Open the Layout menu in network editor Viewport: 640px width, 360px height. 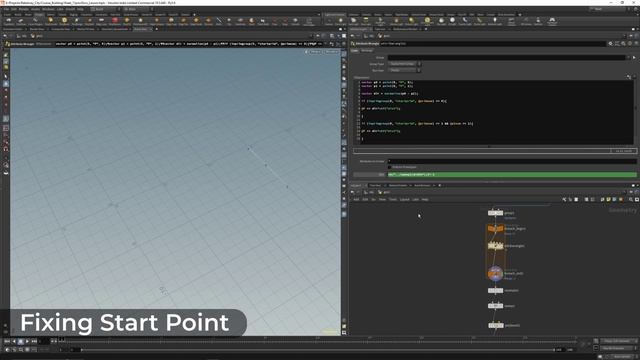coord(404,199)
